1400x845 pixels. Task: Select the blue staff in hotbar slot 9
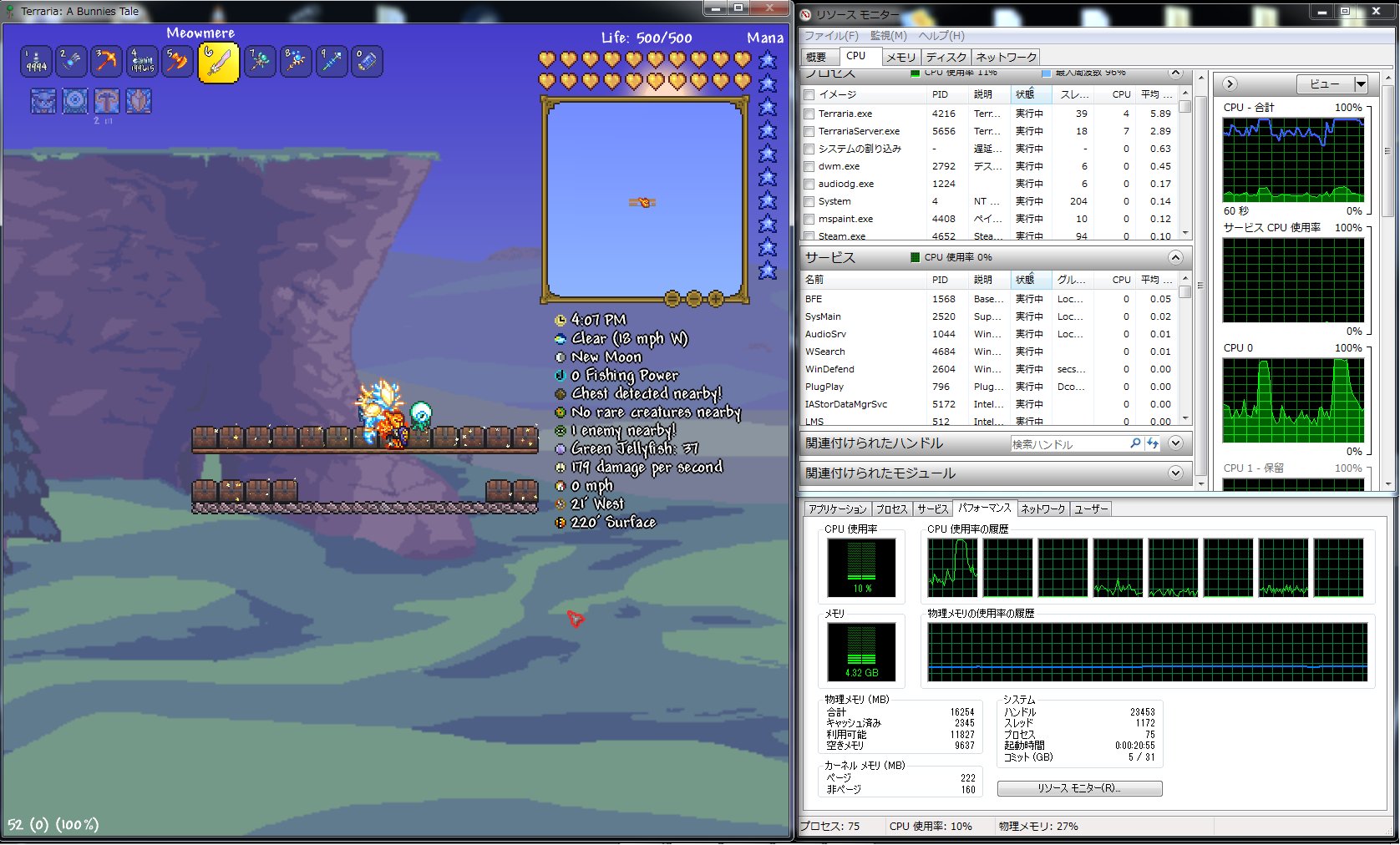coord(332,62)
